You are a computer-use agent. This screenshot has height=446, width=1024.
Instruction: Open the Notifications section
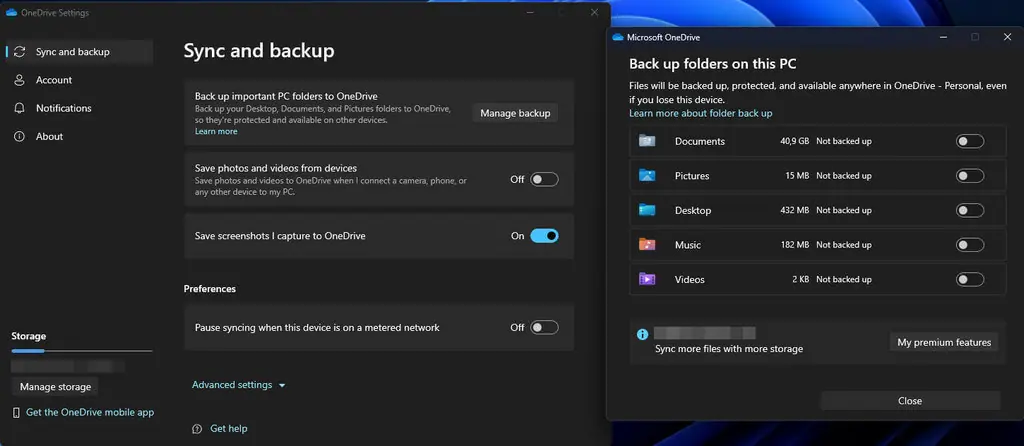pos(80,108)
